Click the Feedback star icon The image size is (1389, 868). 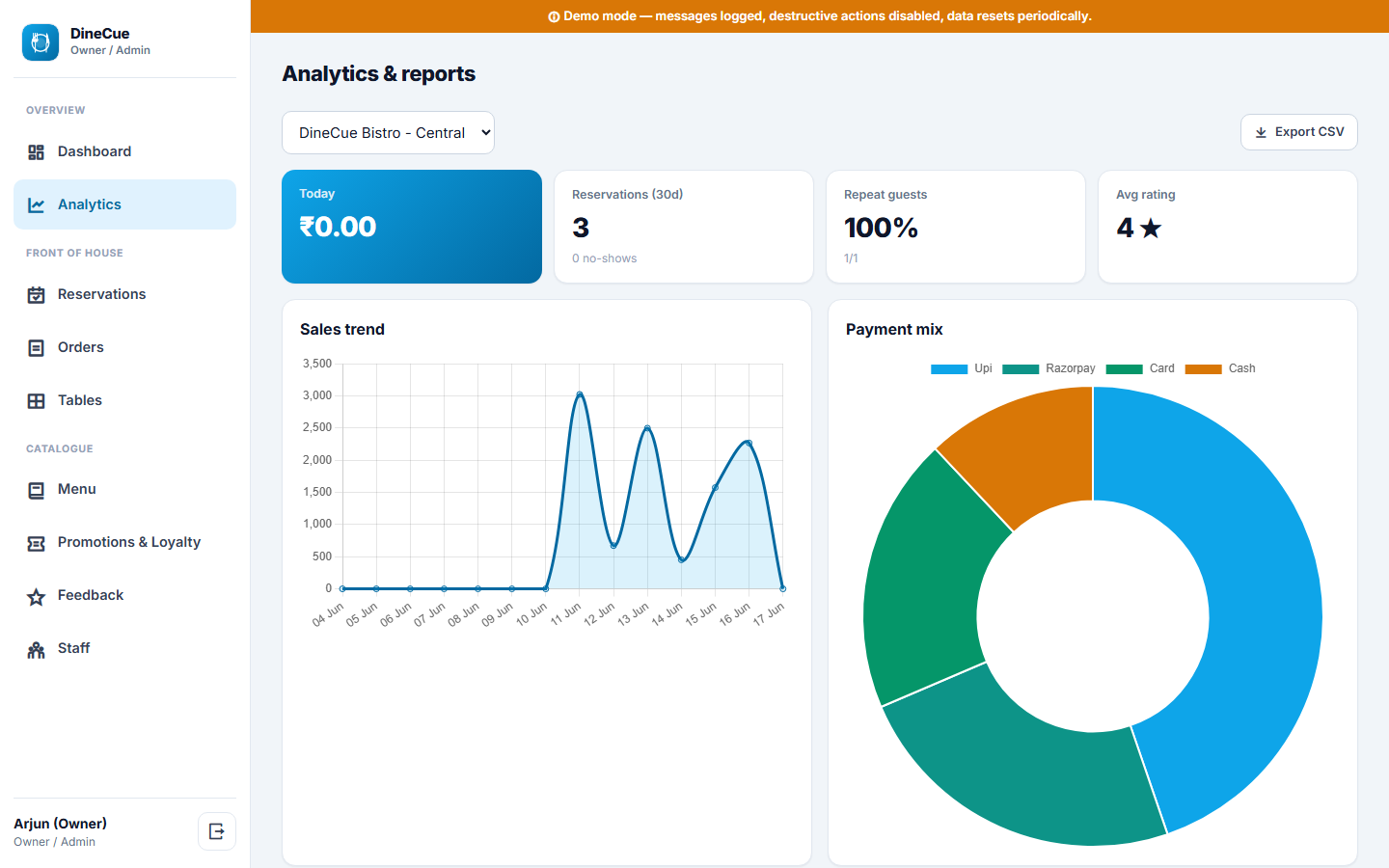tap(37, 596)
